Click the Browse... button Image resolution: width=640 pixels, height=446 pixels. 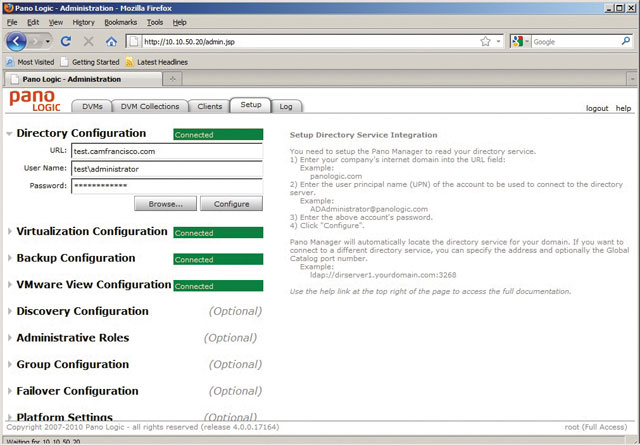point(165,204)
